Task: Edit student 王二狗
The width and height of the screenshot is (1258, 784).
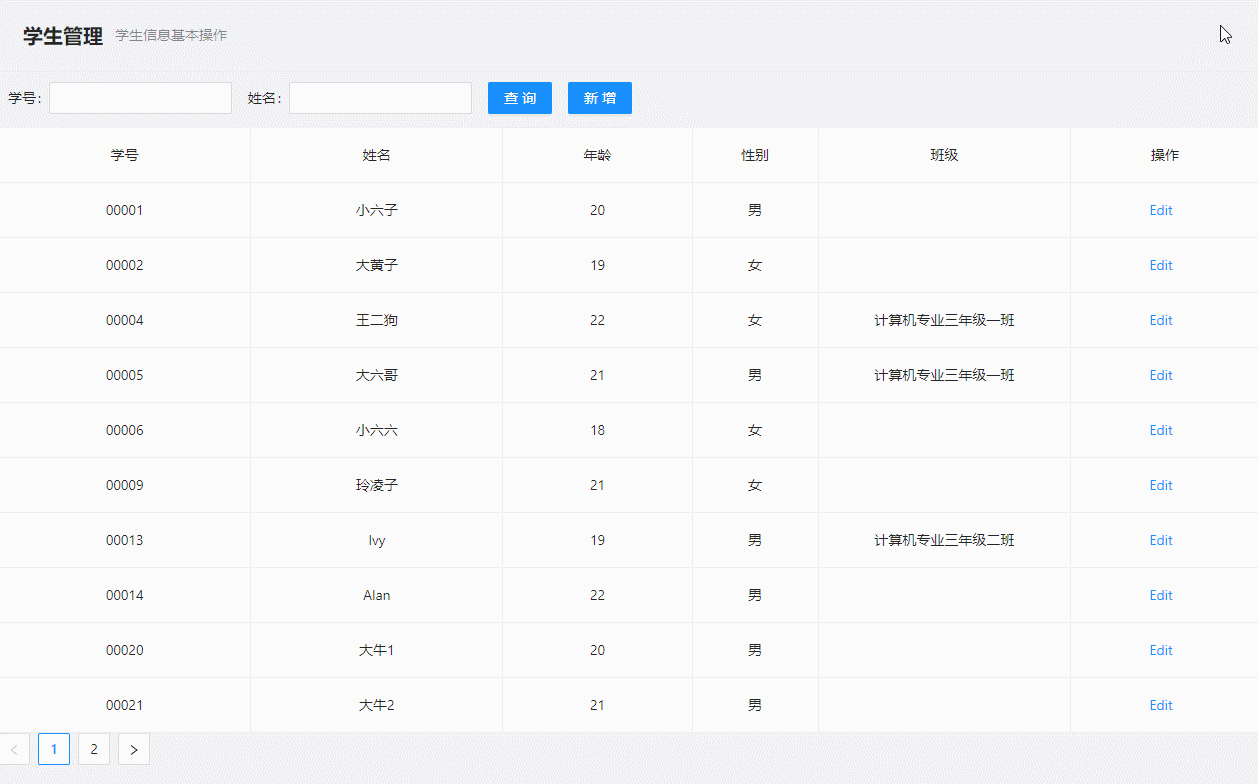Action: point(1161,320)
